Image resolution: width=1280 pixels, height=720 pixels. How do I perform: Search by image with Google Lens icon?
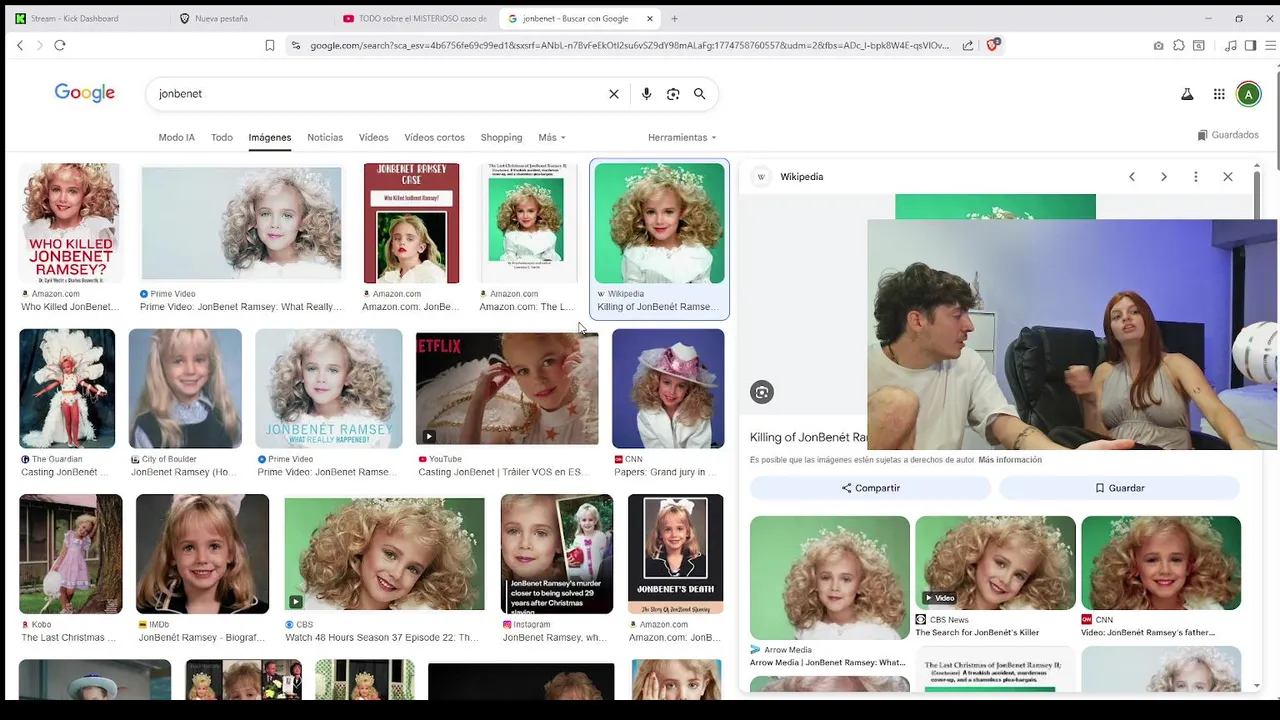[673, 94]
